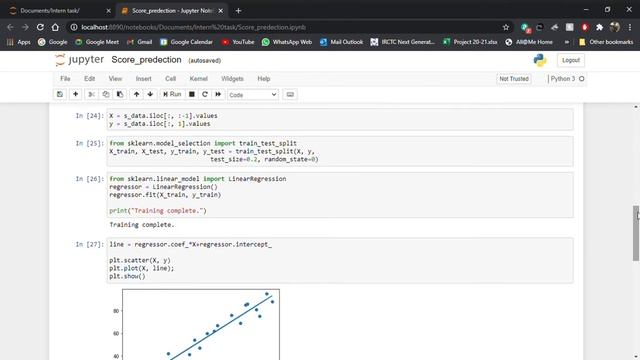Open the WhatsApp Web bookmark
640x360 pixels.
(x=287, y=42)
